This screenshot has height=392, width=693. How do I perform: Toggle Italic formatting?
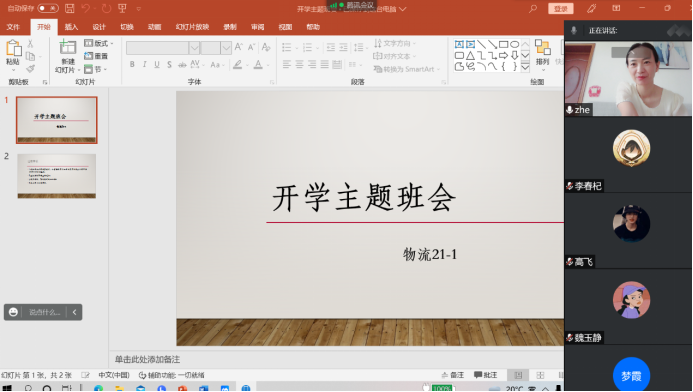(x=144, y=65)
